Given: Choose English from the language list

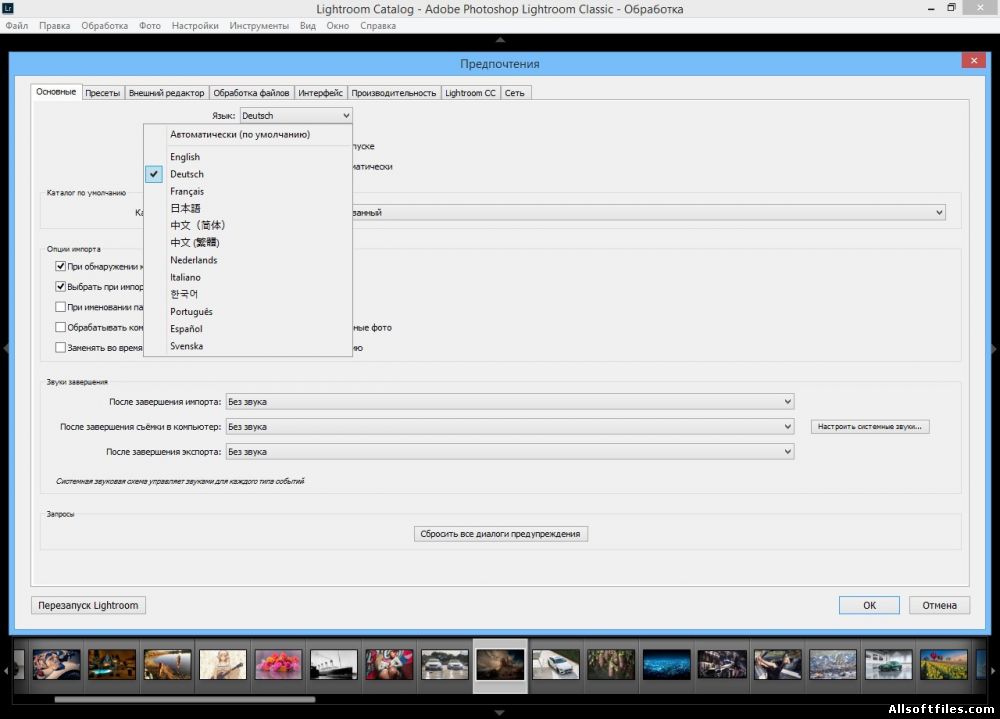Looking at the screenshot, I should 185,157.
